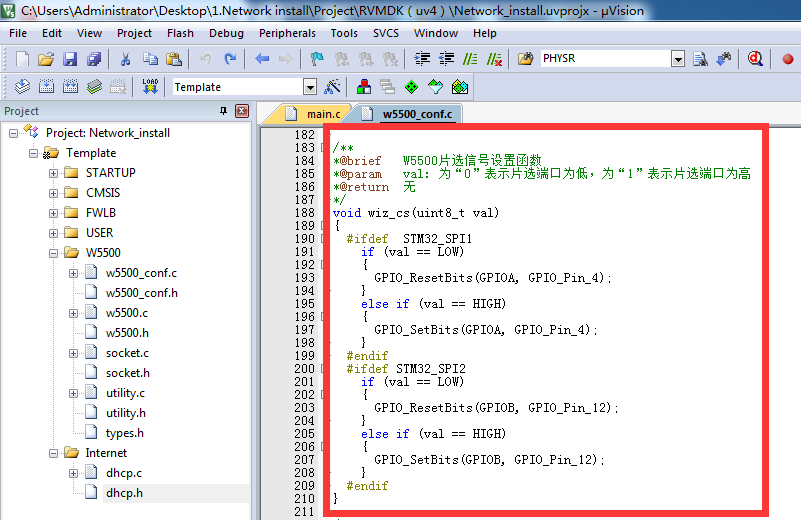Image resolution: width=801 pixels, height=520 pixels.
Task: Uncomment the selected lines
Action: pos(494,59)
